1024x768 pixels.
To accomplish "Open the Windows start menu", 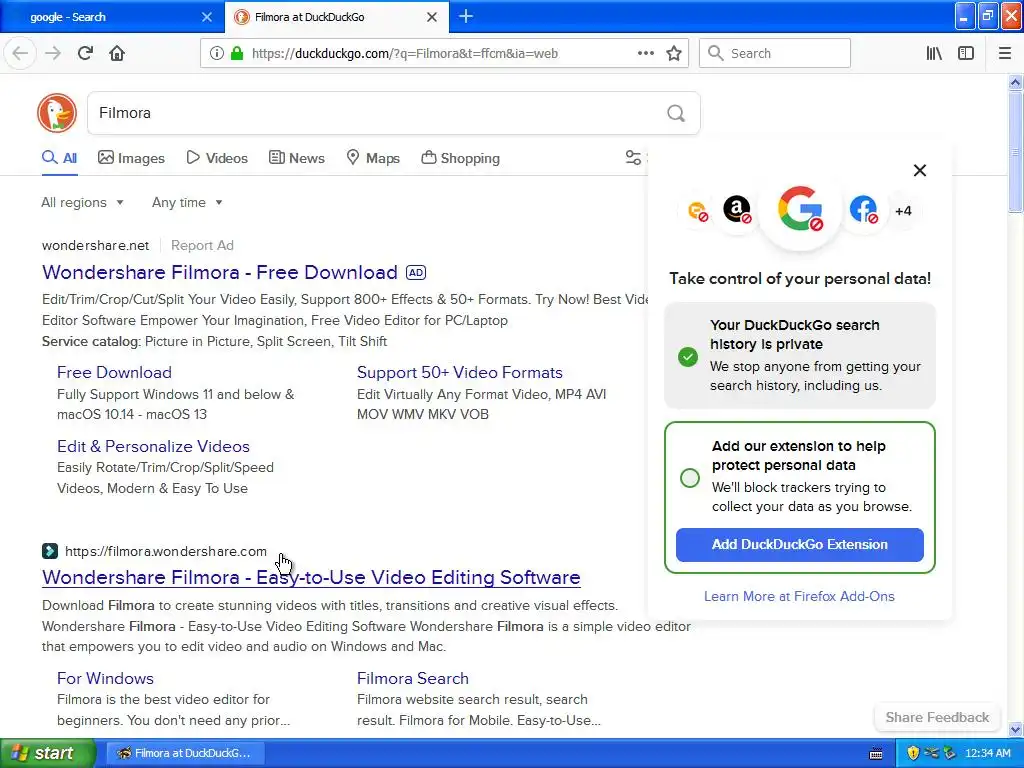I will (48, 753).
